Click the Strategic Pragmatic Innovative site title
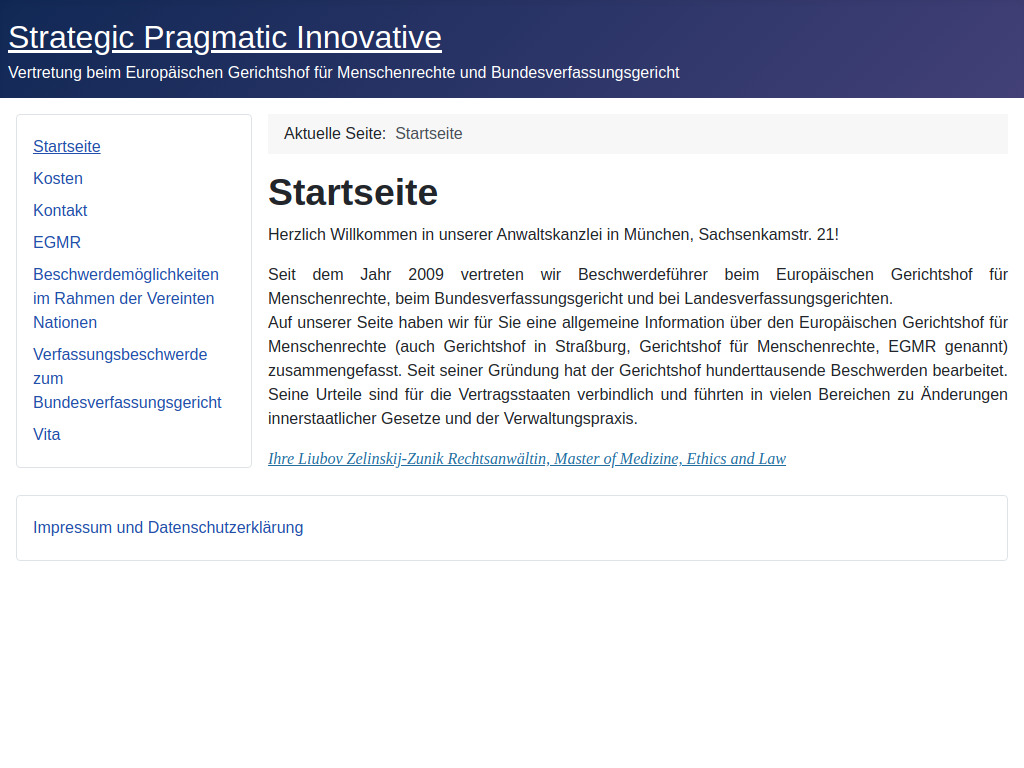Screen dimensions: 1024x768 point(224,37)
